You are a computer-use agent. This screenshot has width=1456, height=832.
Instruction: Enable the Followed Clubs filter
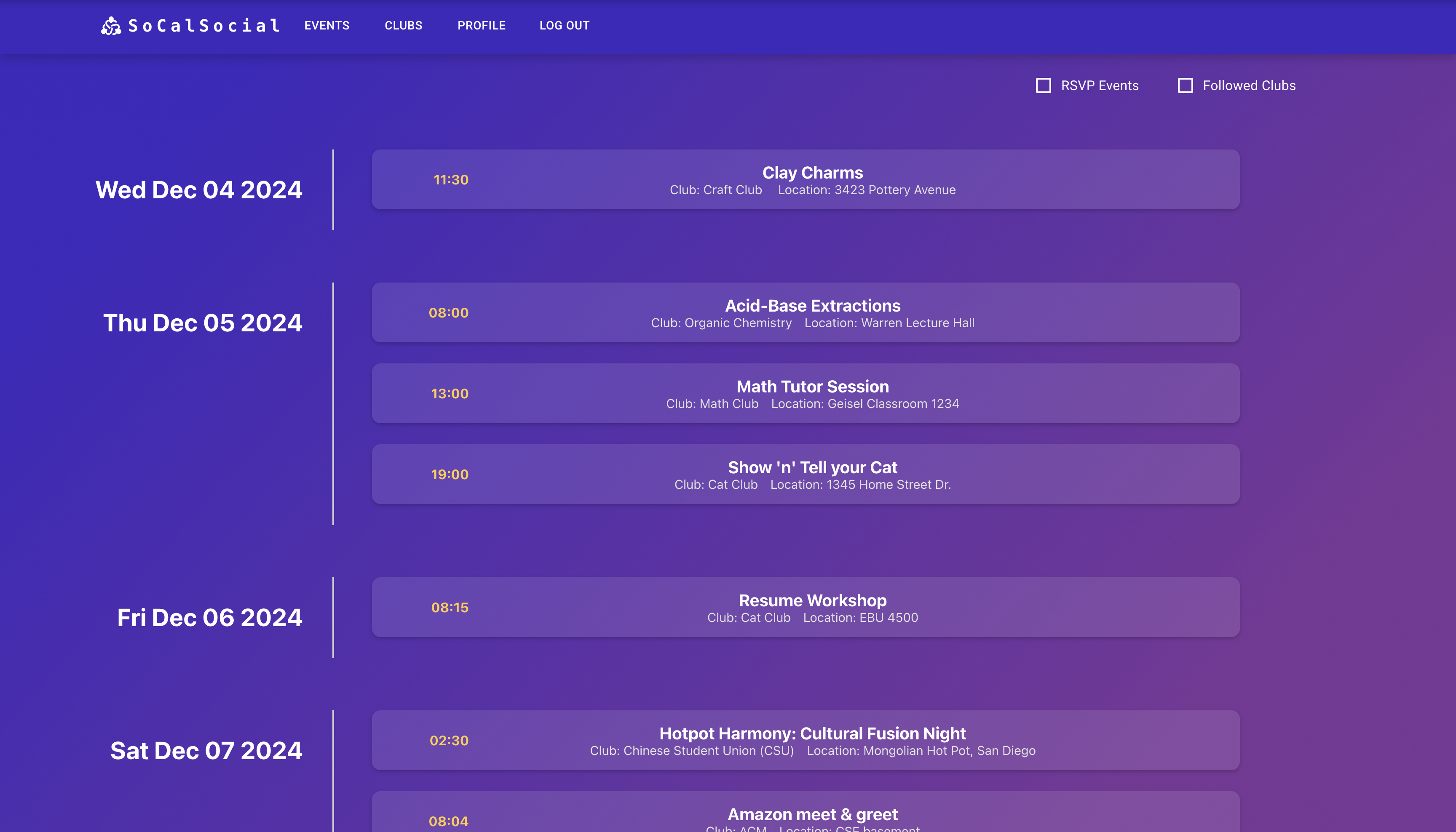pyautogui.click(x=1186, y=85)
